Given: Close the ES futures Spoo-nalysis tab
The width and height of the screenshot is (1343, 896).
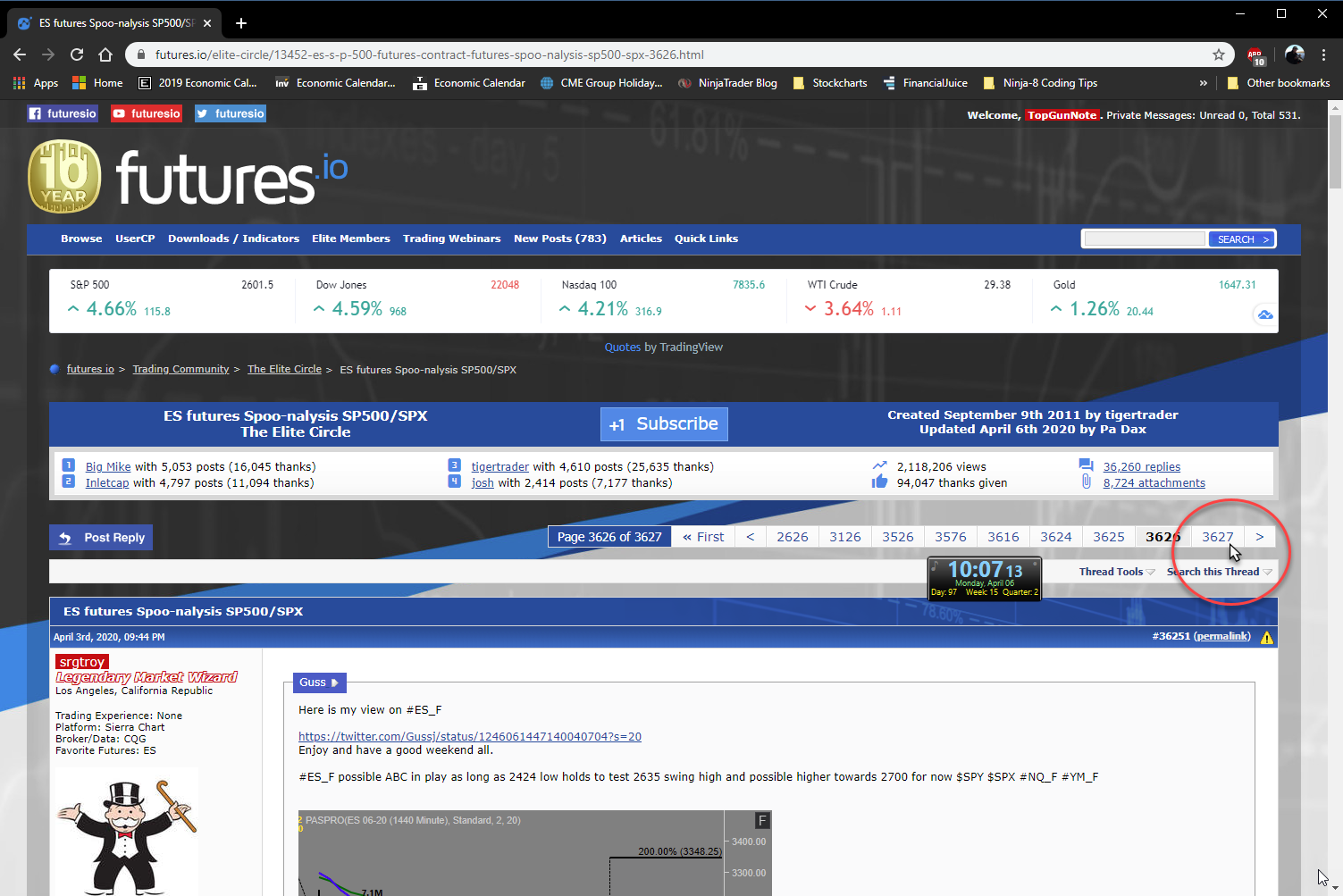Looking at the screenshot, I should tap(207, 23).
